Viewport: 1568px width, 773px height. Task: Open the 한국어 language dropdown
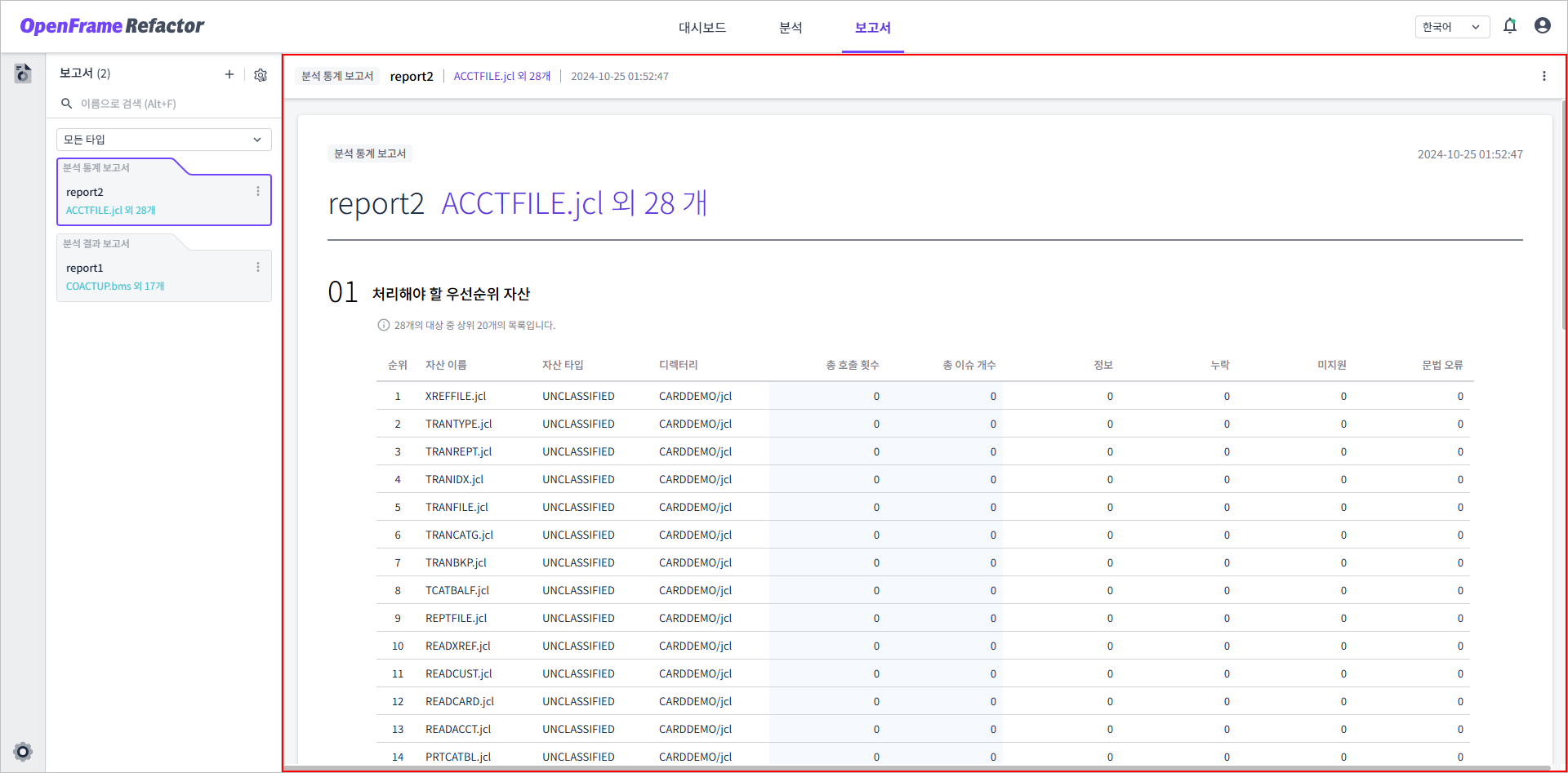(x=1452, y=27)
